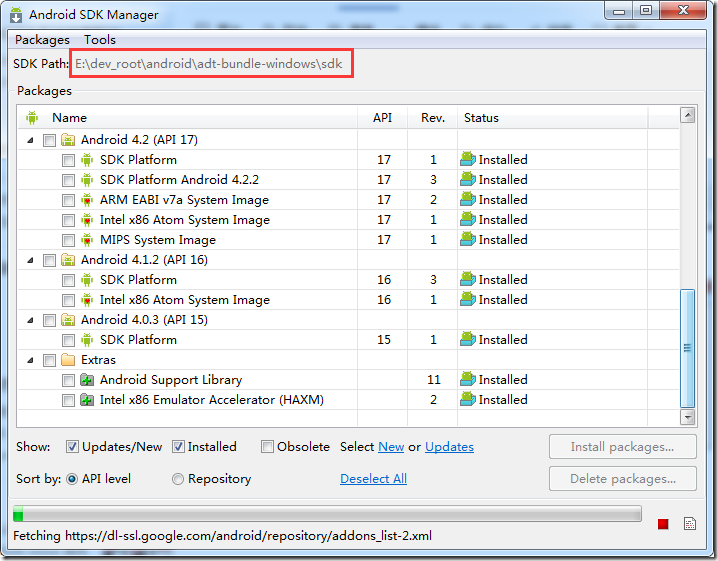This screenshot has width=718, height=561.
Task: Open the Packages menu
Action: (42, 40)
